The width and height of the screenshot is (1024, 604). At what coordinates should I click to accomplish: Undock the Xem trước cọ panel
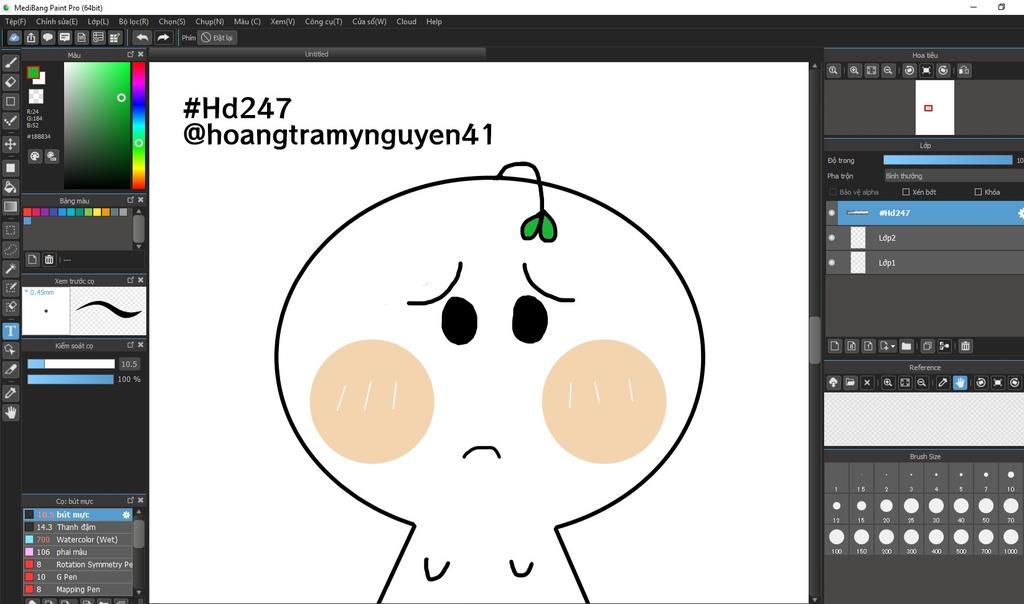(131, 280)
